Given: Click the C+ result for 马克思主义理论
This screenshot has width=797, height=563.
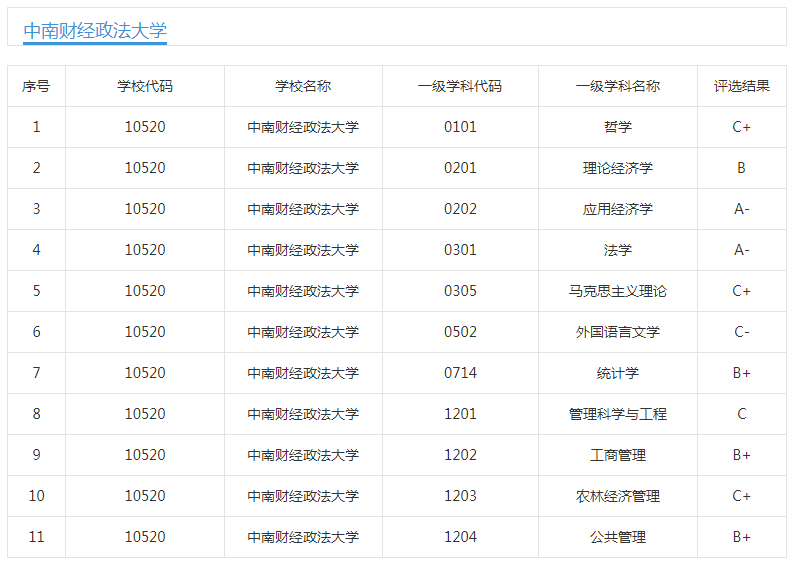Looking at the screenshot, I should [742, 291].
